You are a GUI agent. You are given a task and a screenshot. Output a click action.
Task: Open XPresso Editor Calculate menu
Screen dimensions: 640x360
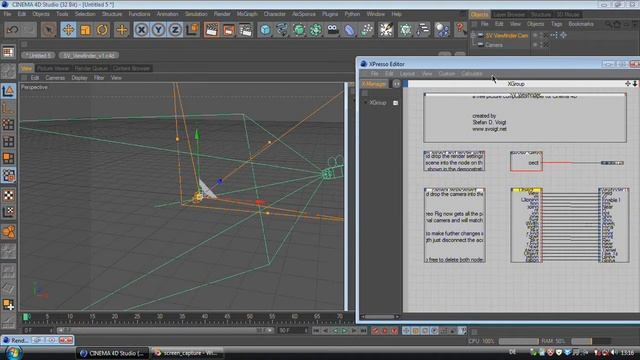coord(471,74)
